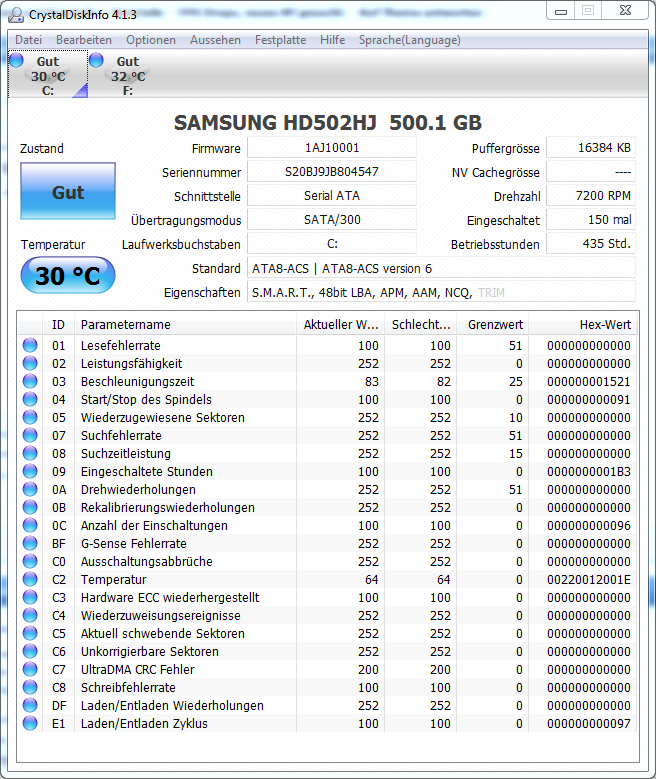Select the F: drive tab
This screenshot has height=779, width=656.
pos(128,75)
